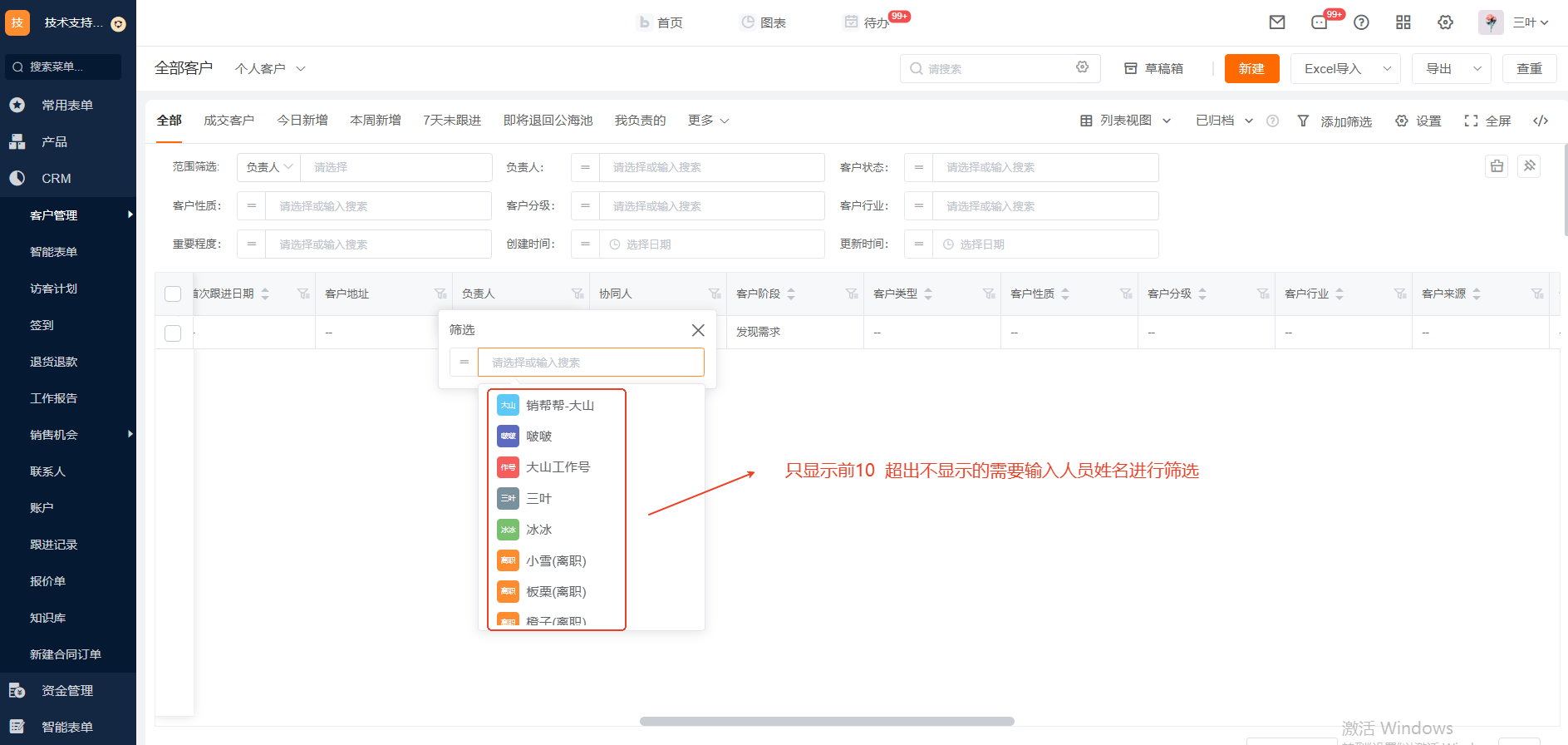Open the mail envelope icon in header
Viewport: 1568px width, 745px height.
(x=1277, y=22)
